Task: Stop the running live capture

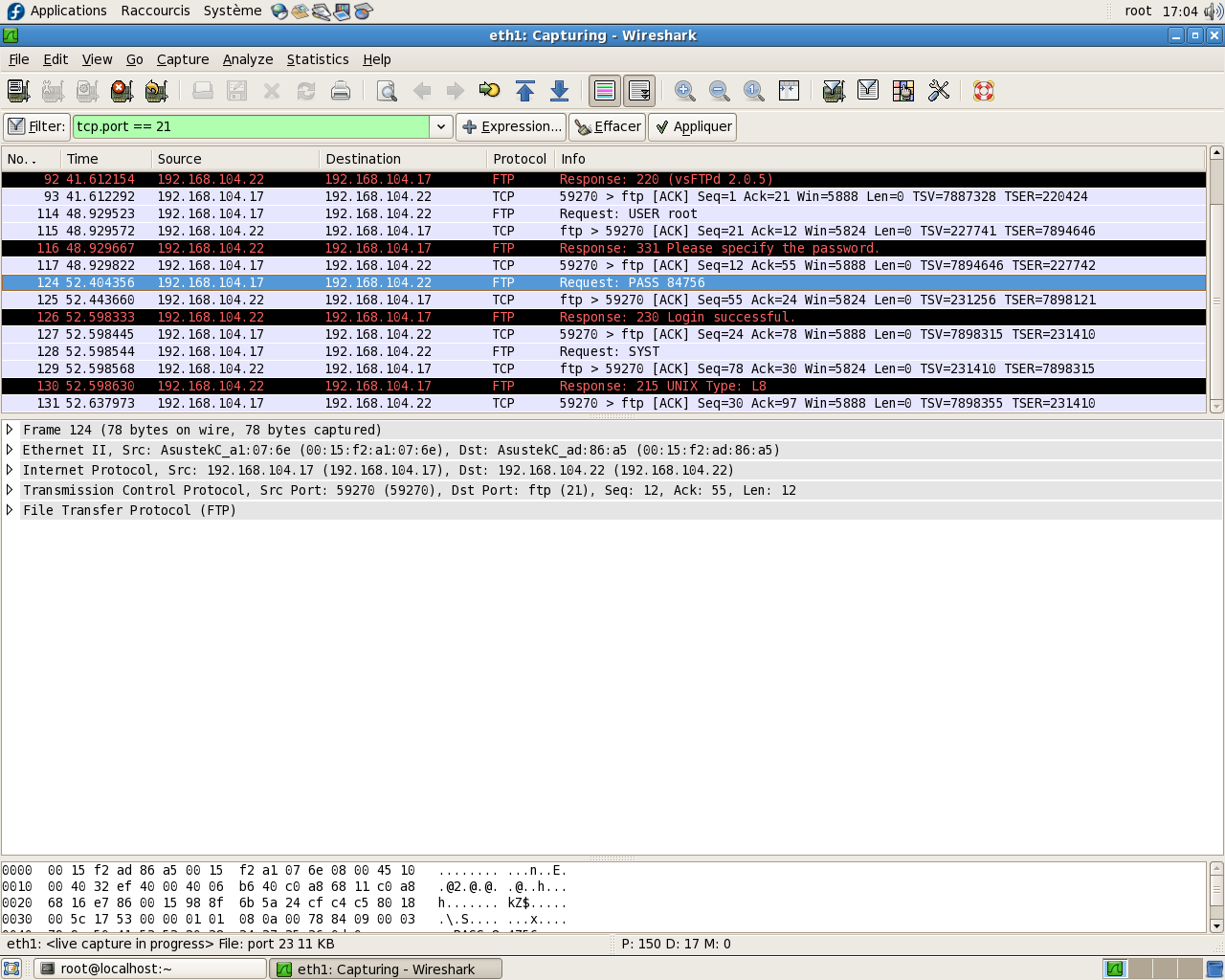Action: tap(122, 91)
